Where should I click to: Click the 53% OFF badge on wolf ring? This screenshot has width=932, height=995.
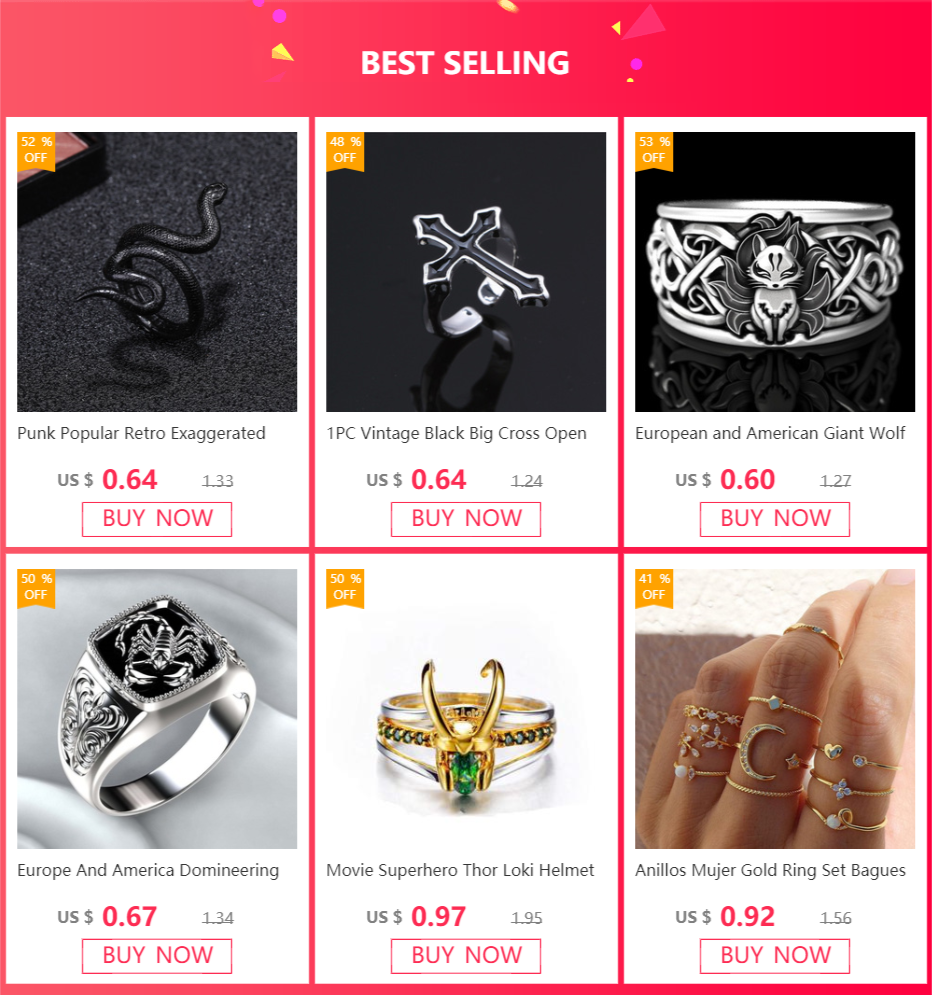[654, 150]
